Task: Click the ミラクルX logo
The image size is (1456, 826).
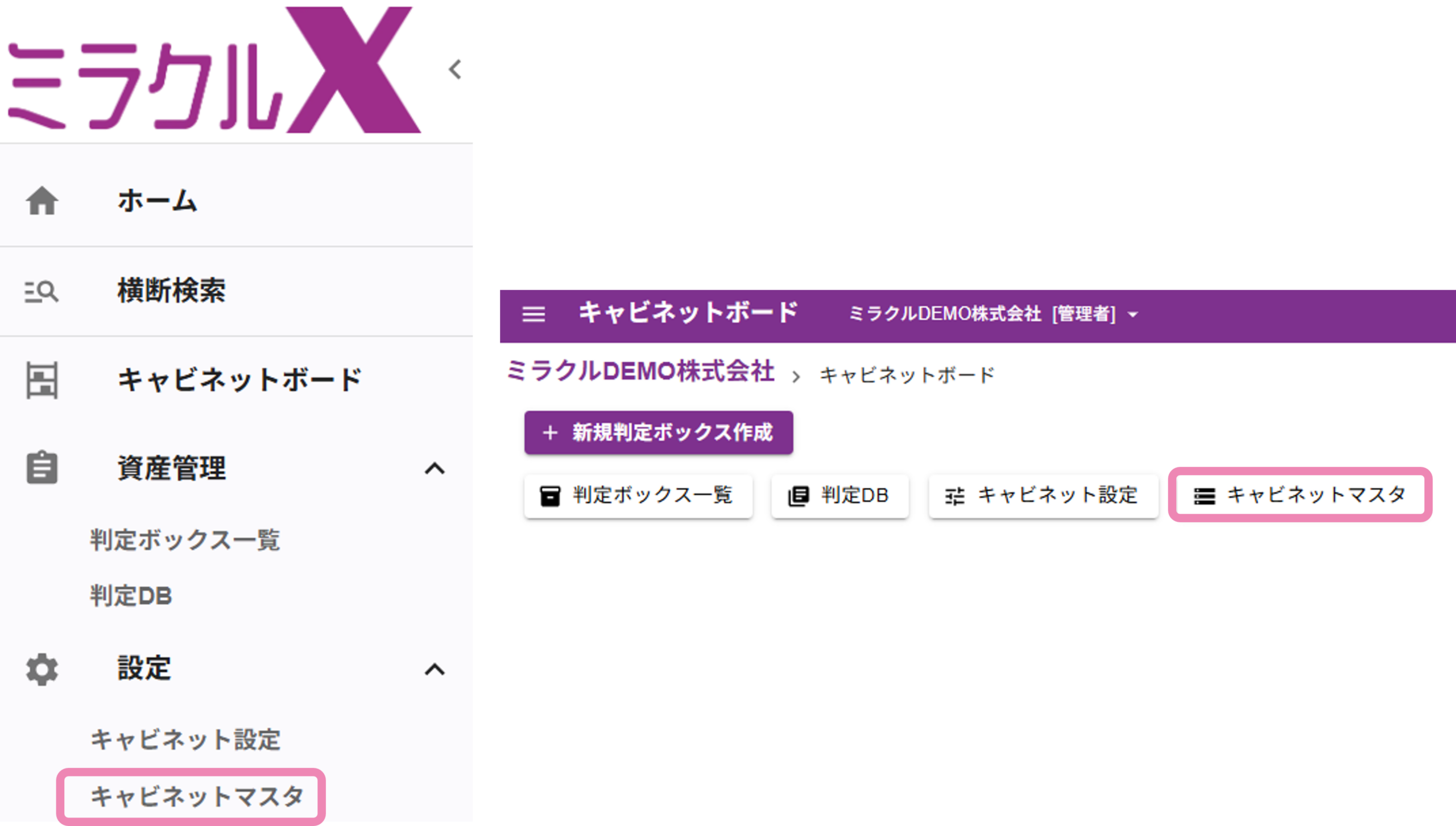Action: [x=214, y=69]
